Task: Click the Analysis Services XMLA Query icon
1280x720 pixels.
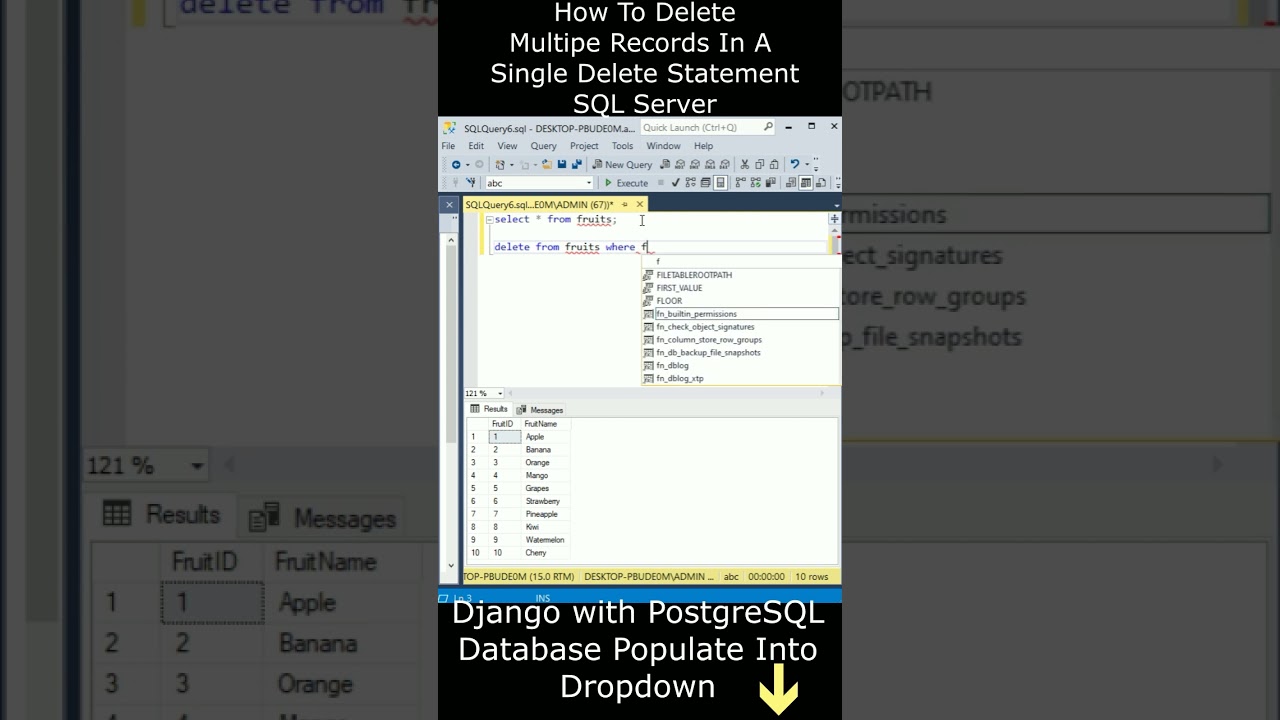Action: click(710, 165)
